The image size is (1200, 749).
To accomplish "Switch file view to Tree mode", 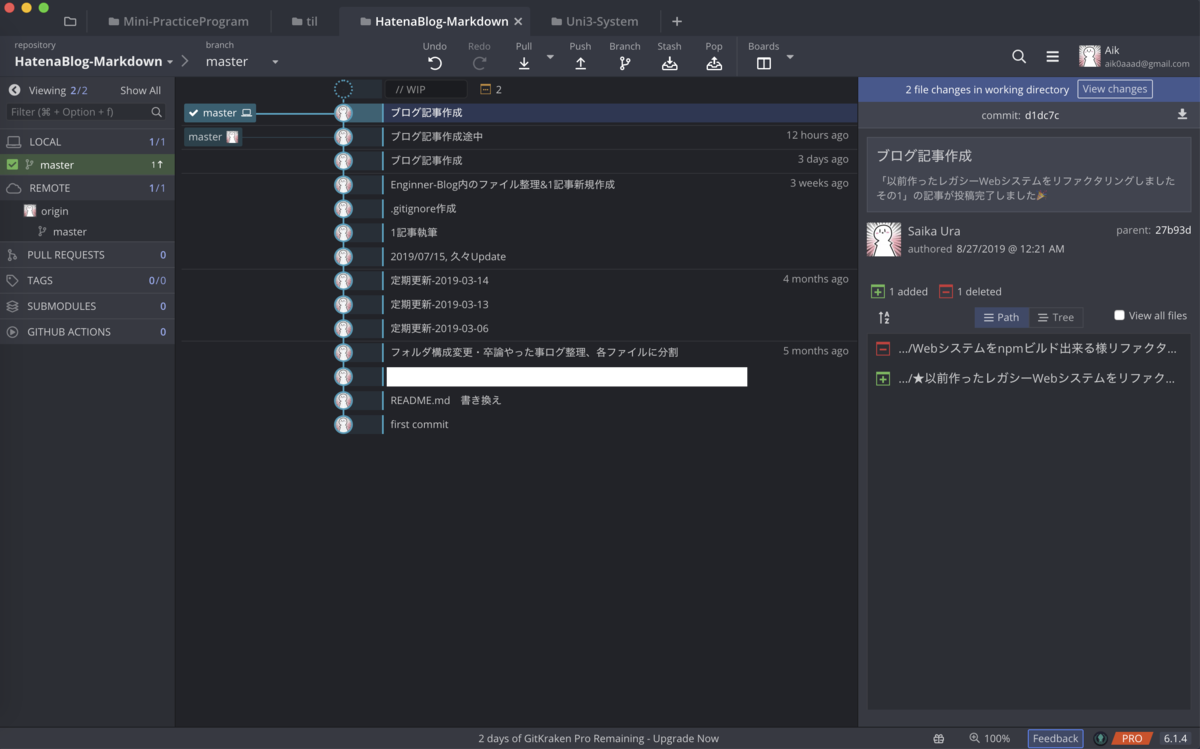I will click(1056, 316).
